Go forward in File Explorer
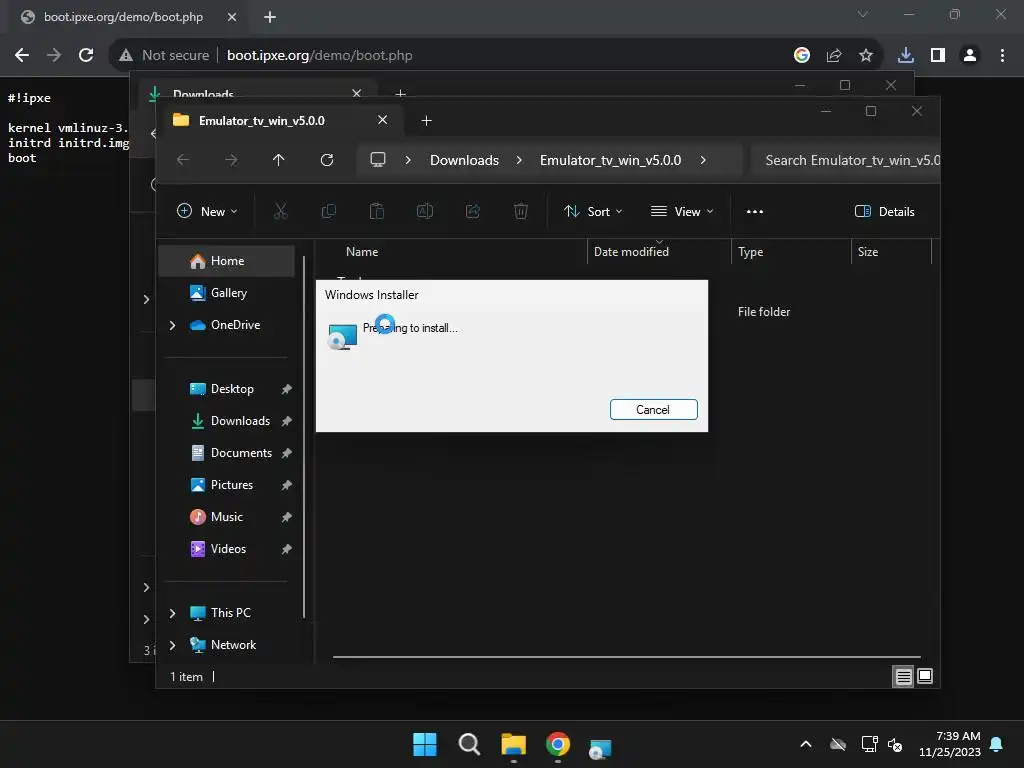This screenshot has width=1024, height=768. coord(231,160)
